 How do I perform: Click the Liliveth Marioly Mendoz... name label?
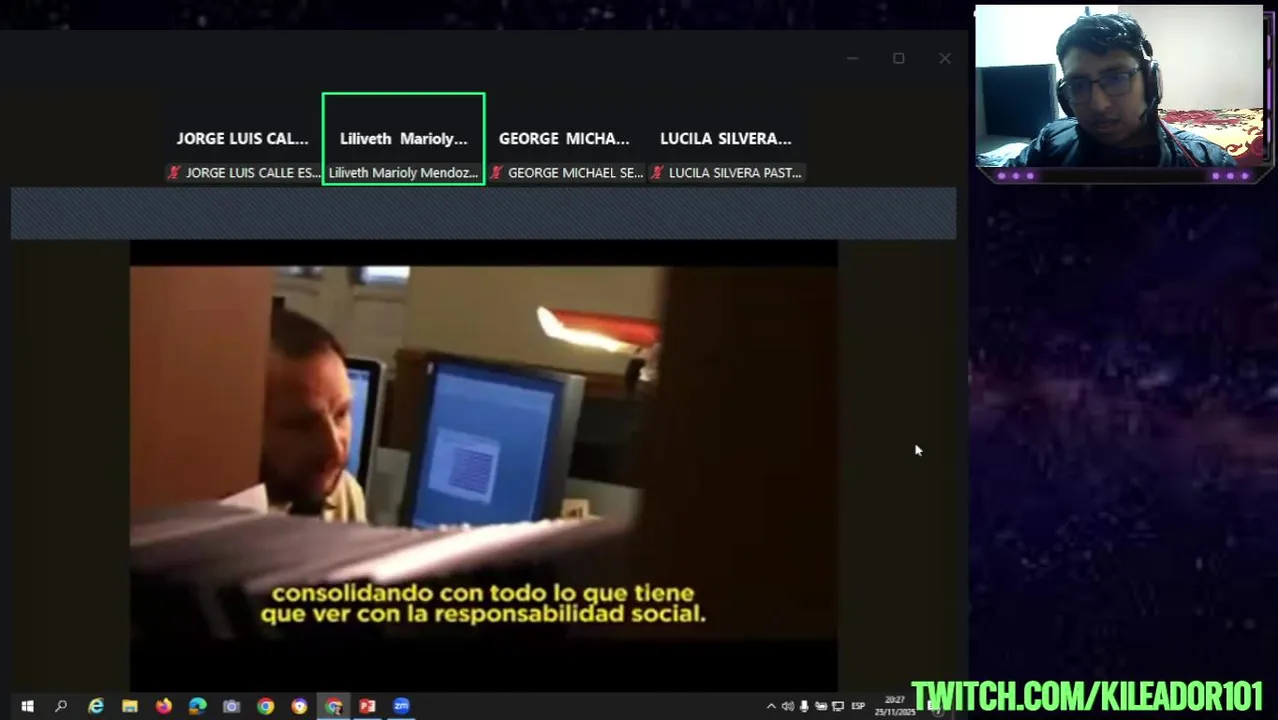[x=403, y=173]
